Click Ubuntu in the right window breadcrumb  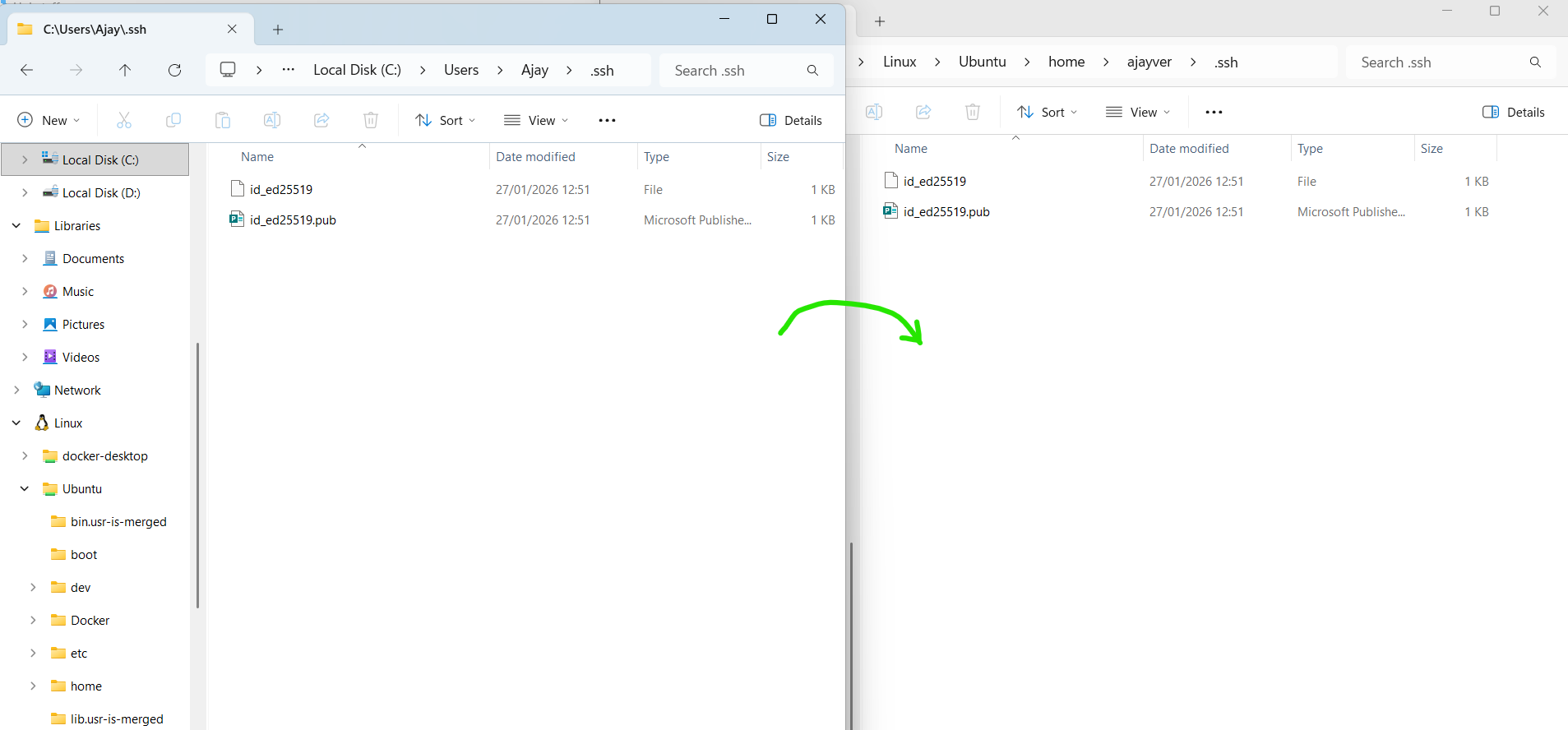[x=983, y=62]
